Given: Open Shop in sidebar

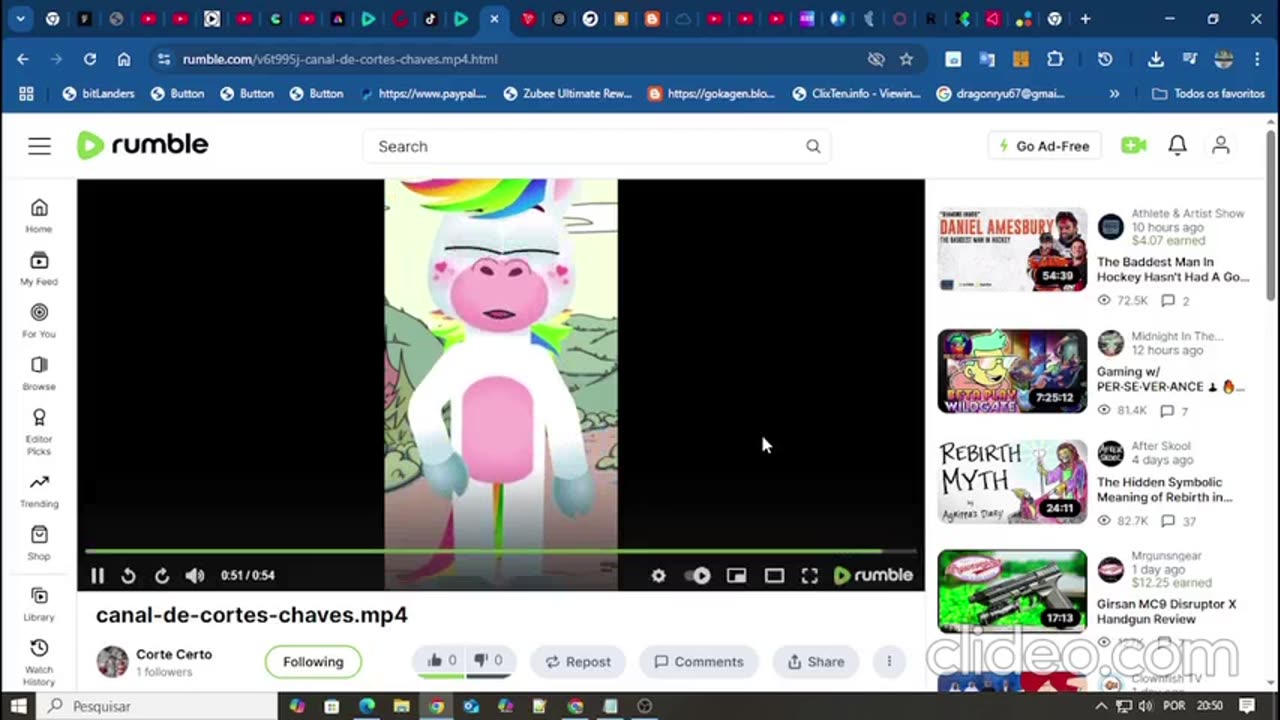Looking at the screenshot, I should coord(39,543).
